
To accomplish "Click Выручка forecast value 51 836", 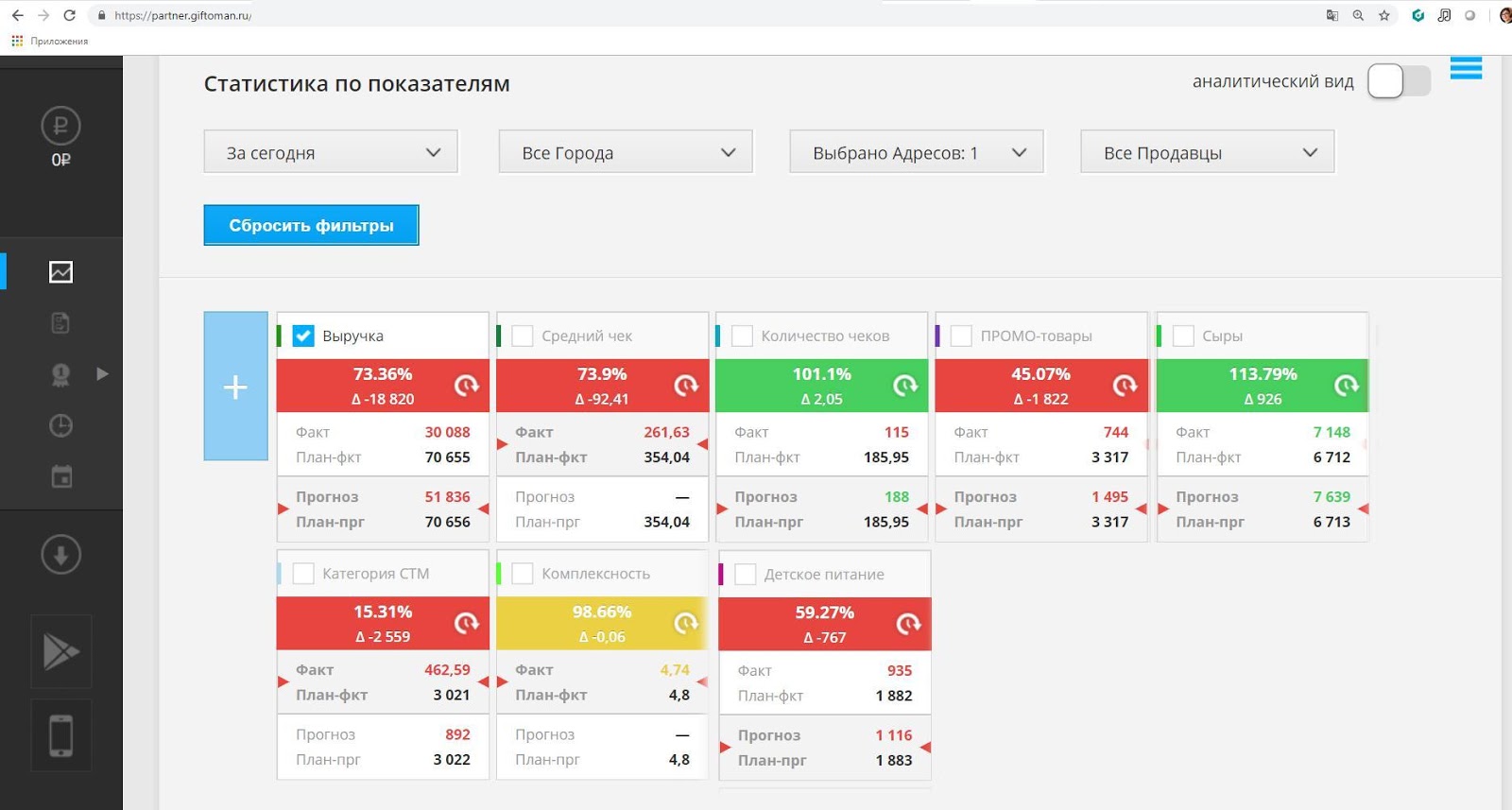I will pos(447,496).
